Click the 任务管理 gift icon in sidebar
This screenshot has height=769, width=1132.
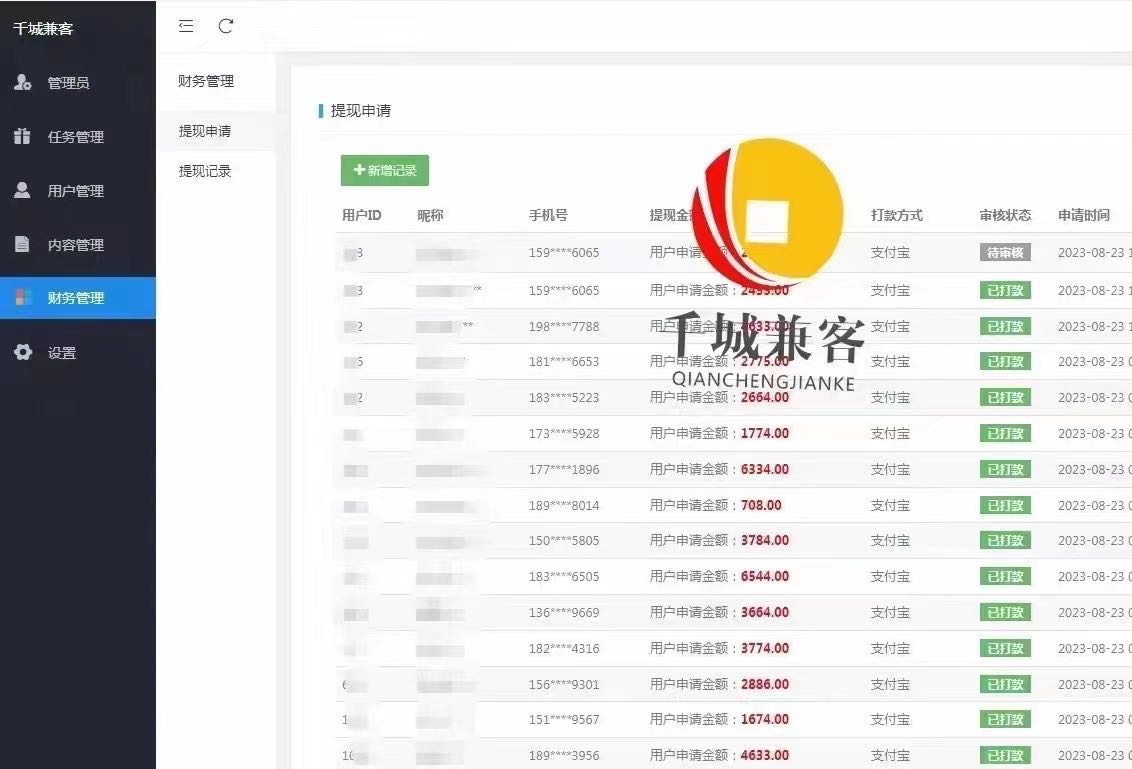coord(22,136)
